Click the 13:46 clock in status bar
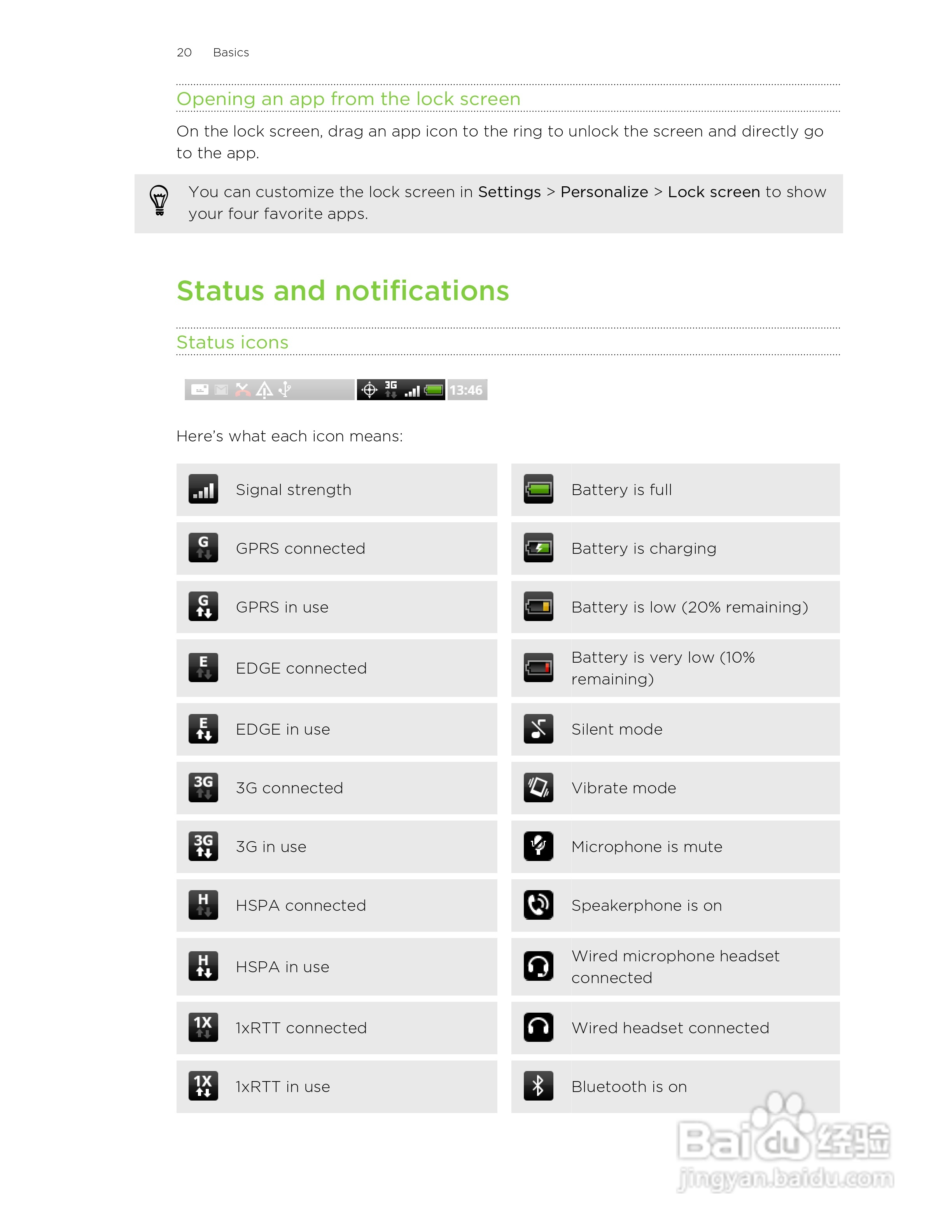The image size is (952, 1232). [x=466, y=390]
